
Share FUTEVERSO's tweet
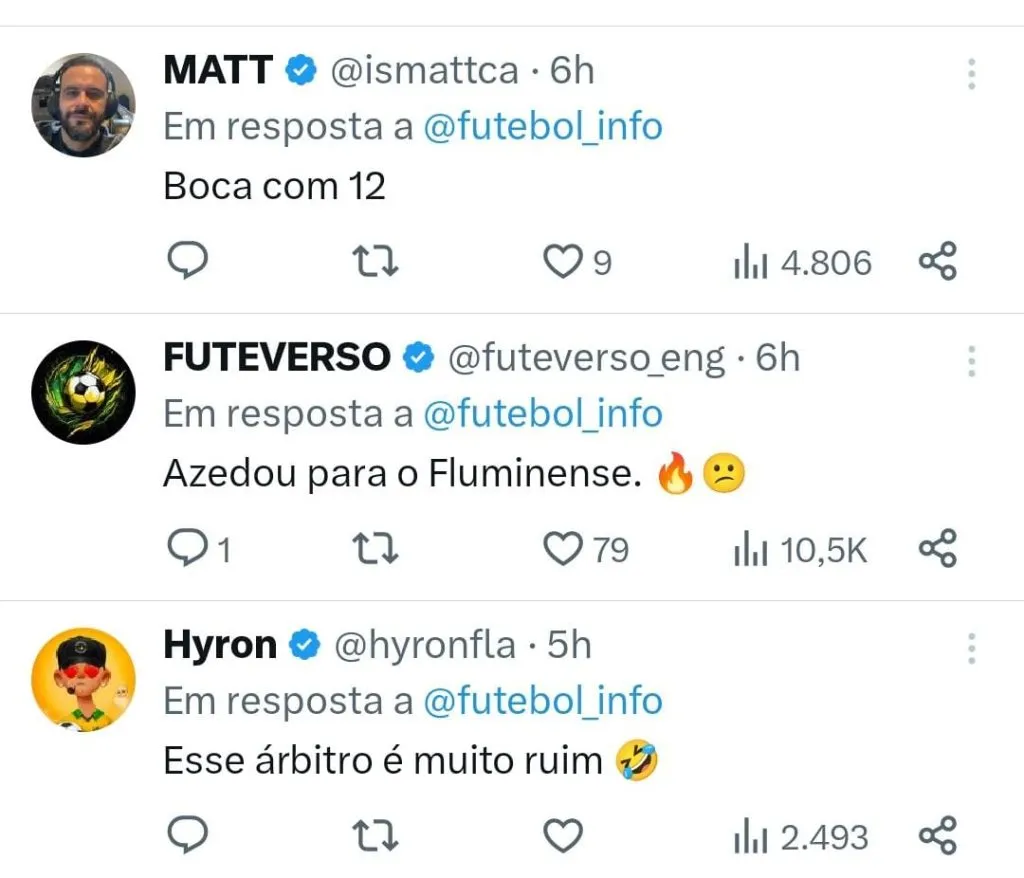938,549
